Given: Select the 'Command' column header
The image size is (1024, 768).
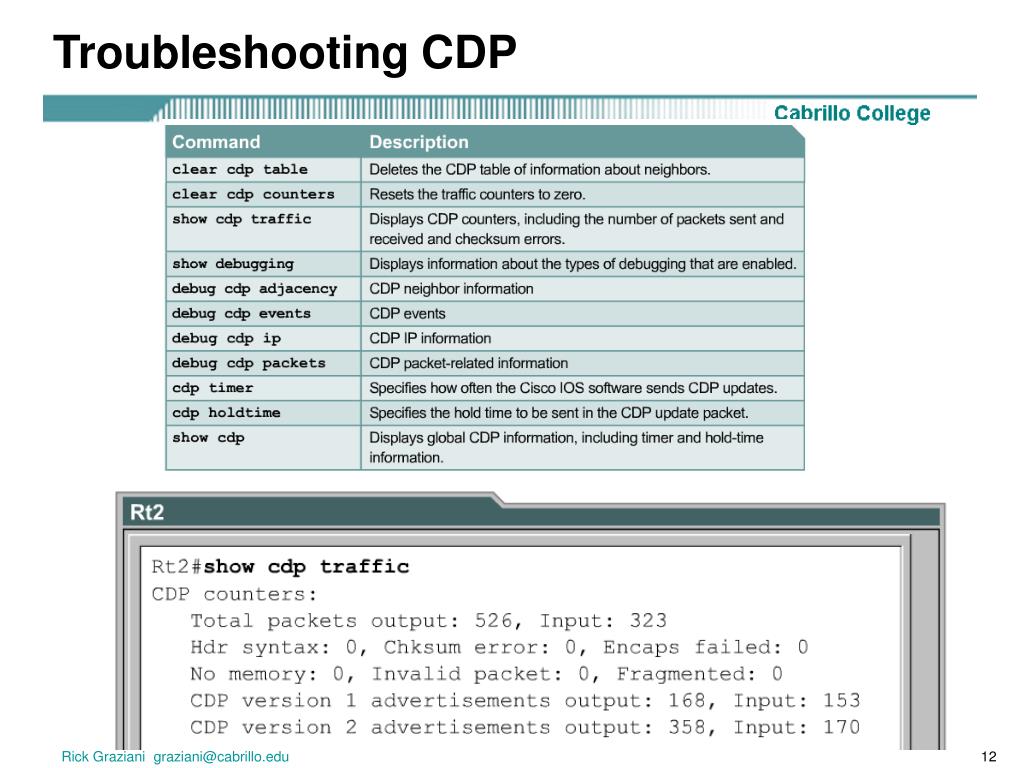Looking at the screenshot, I should [x=216, y=142].
